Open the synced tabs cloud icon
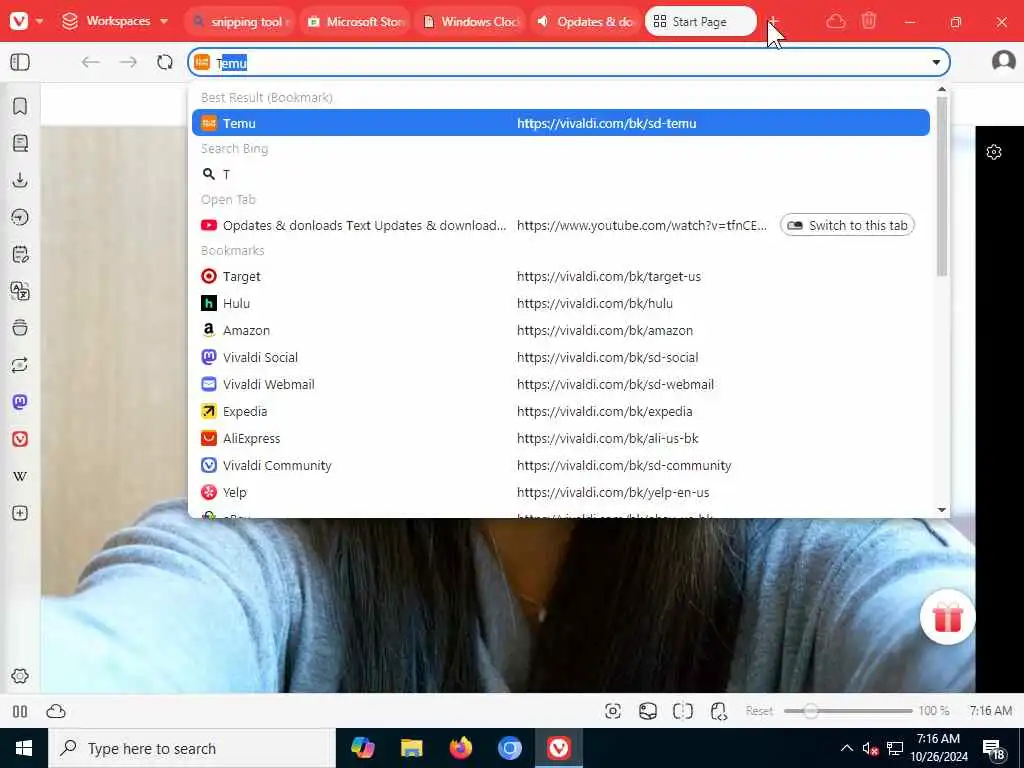 pos(835,22)
